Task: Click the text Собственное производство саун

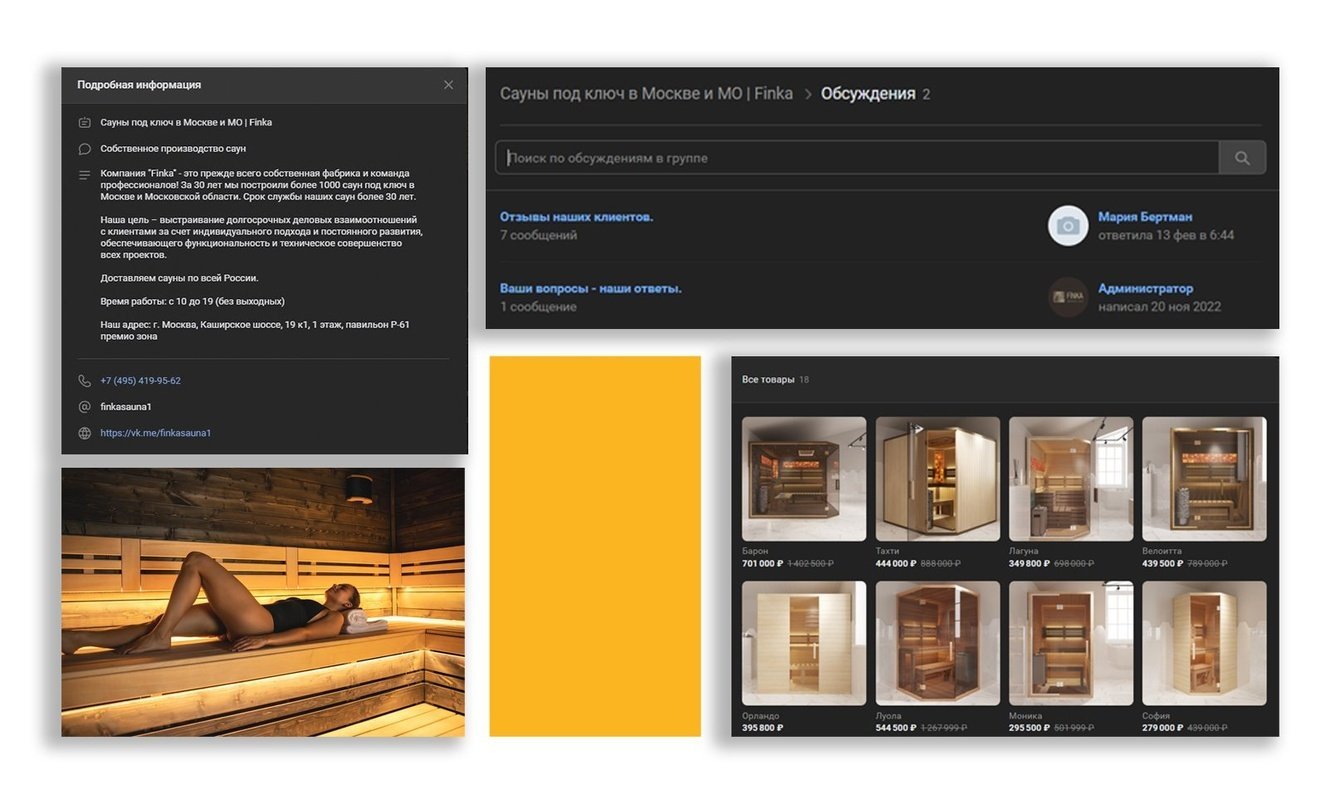Action: click(173, 149)
